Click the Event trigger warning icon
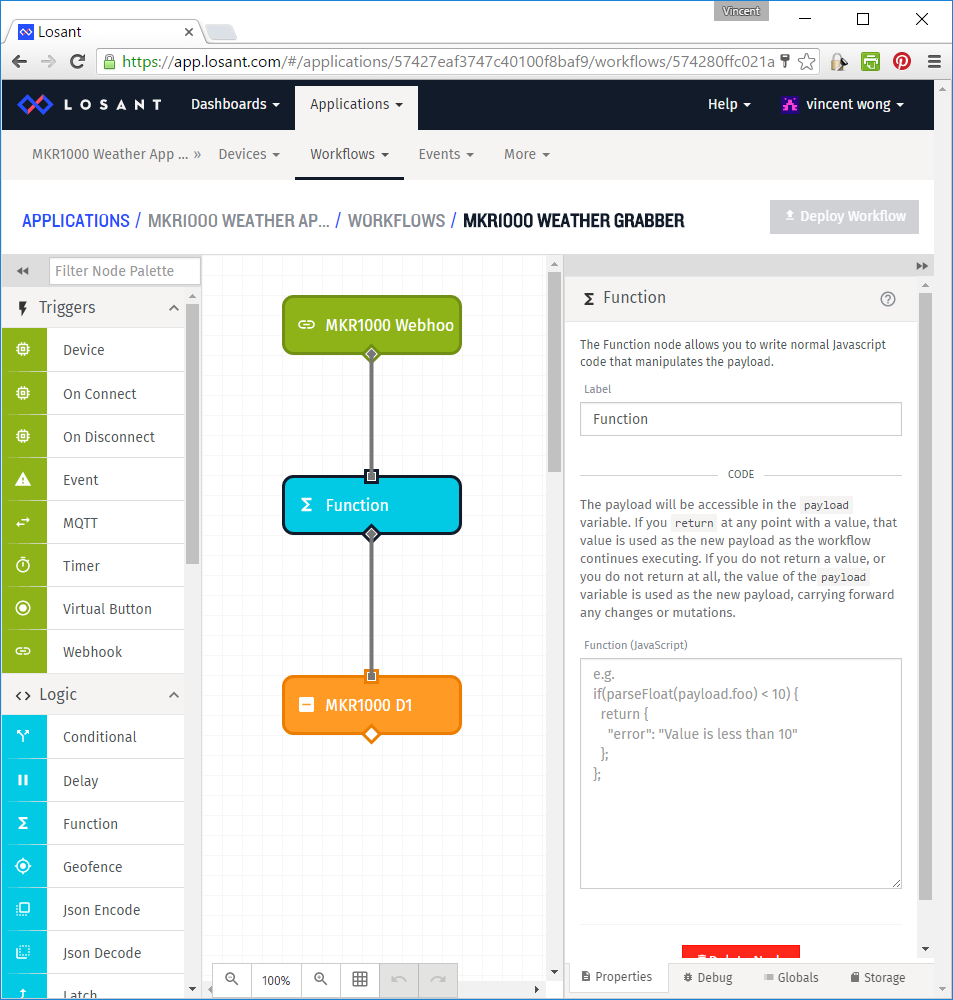Image resolution: width=953 pixels, height=1000 pixels. pos(24,479)
